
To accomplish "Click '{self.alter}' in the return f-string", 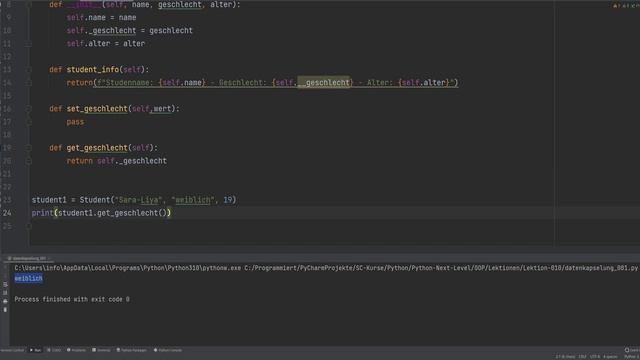I will pos(424,83).
